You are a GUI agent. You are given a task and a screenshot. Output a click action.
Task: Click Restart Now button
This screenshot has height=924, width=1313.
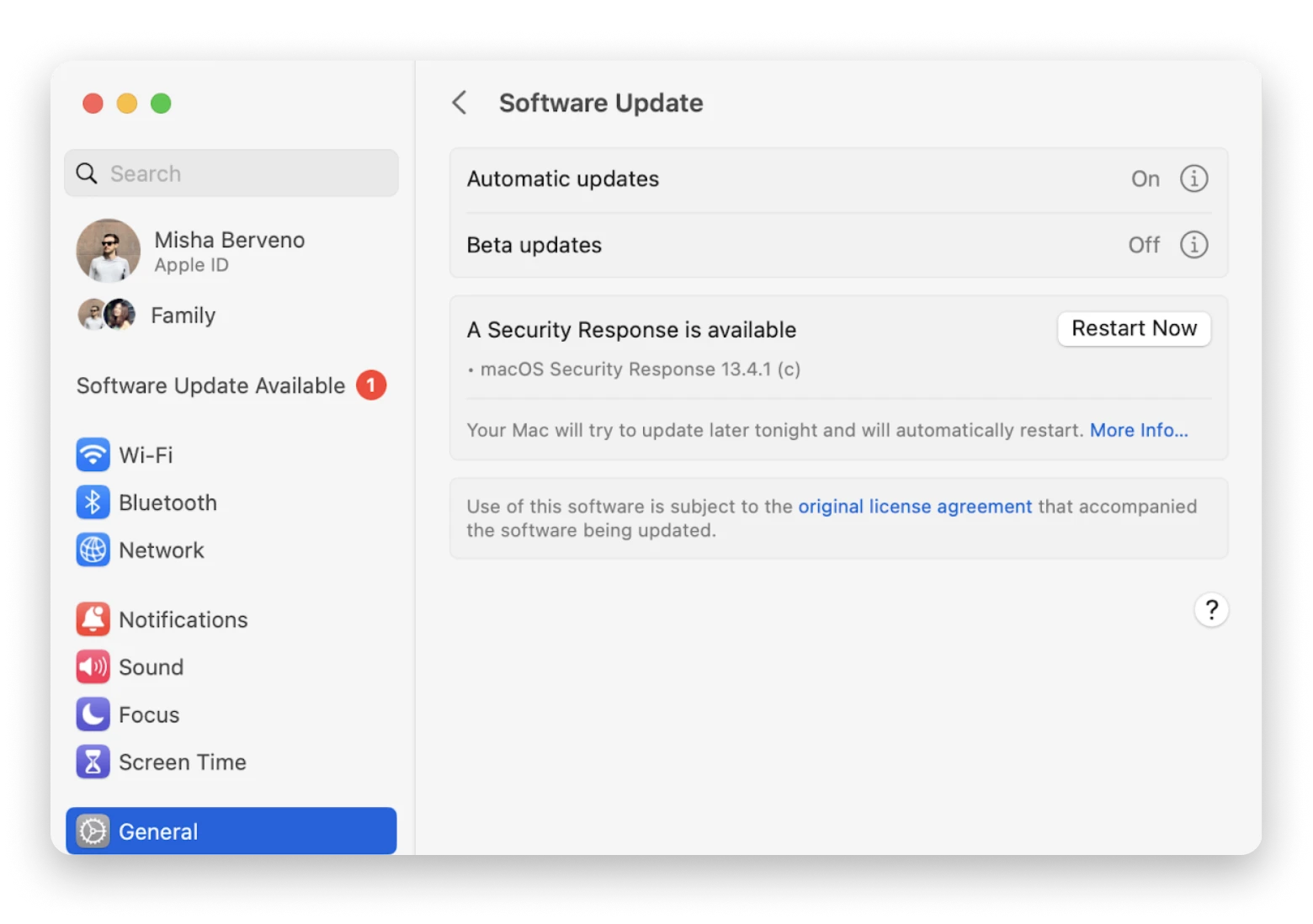pyautogui.click(x=1134, y=328)
